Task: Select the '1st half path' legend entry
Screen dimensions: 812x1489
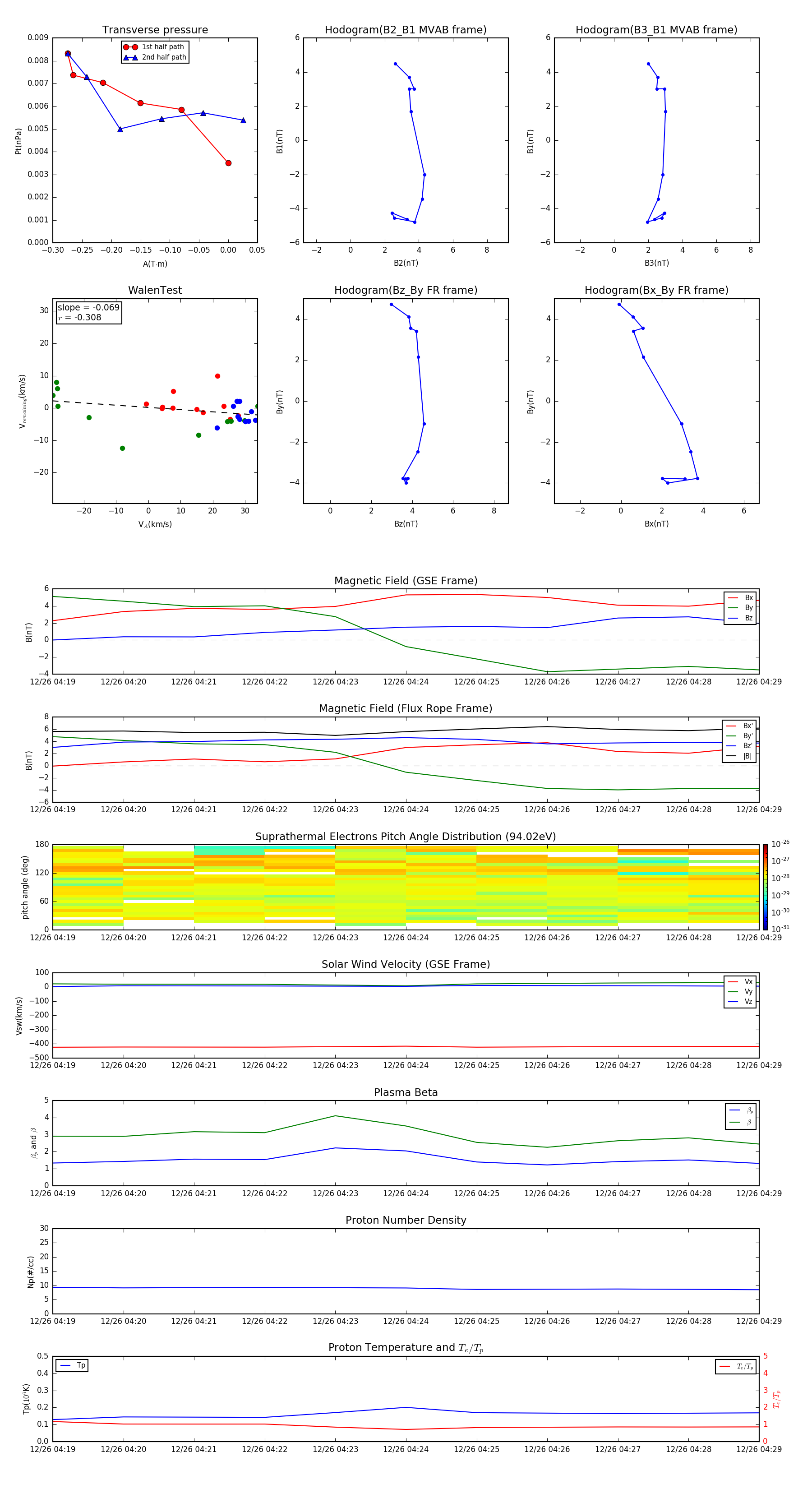Action: 155,47
